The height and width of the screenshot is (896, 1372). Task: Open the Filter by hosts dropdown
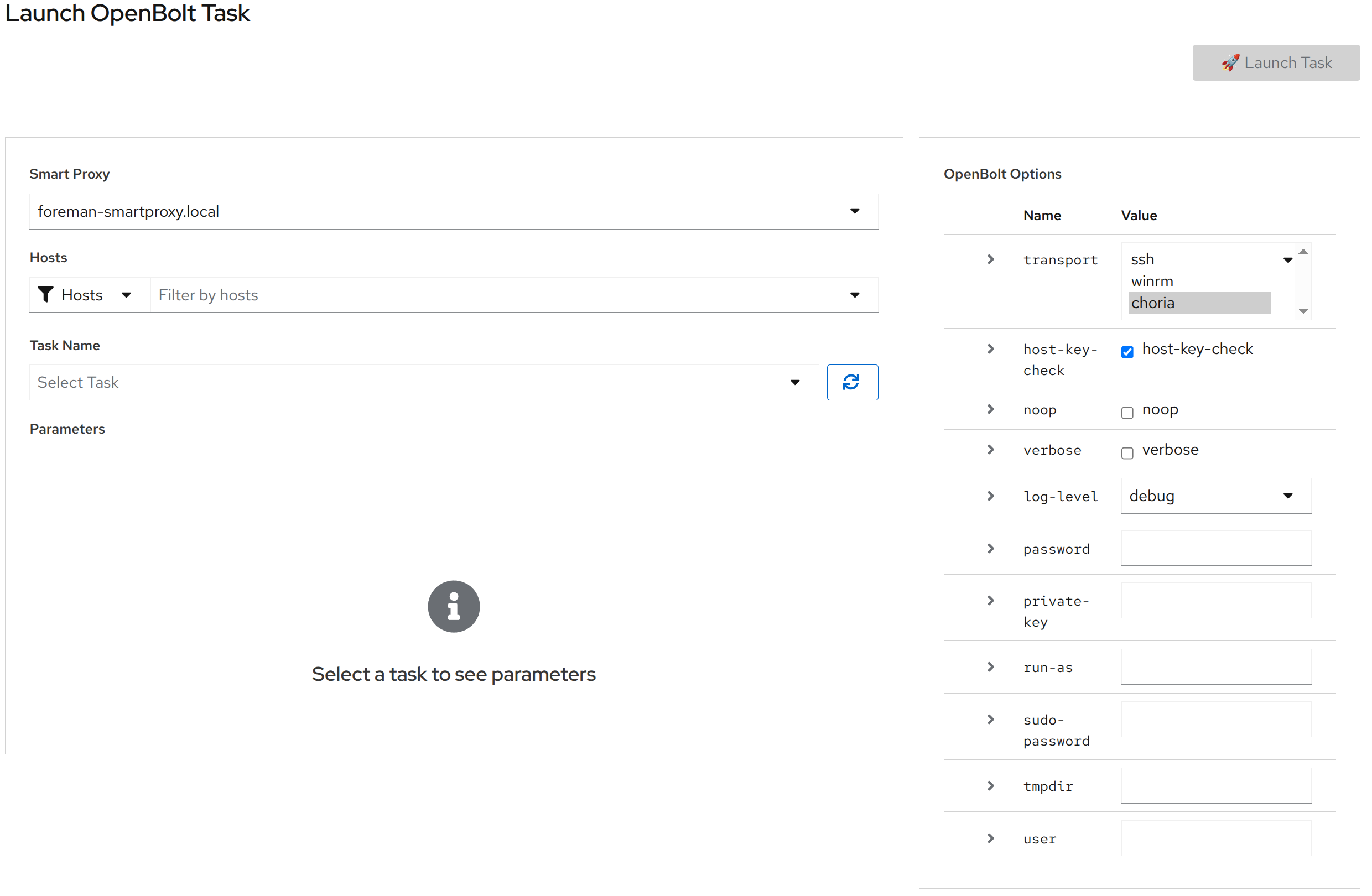(514, 295)
